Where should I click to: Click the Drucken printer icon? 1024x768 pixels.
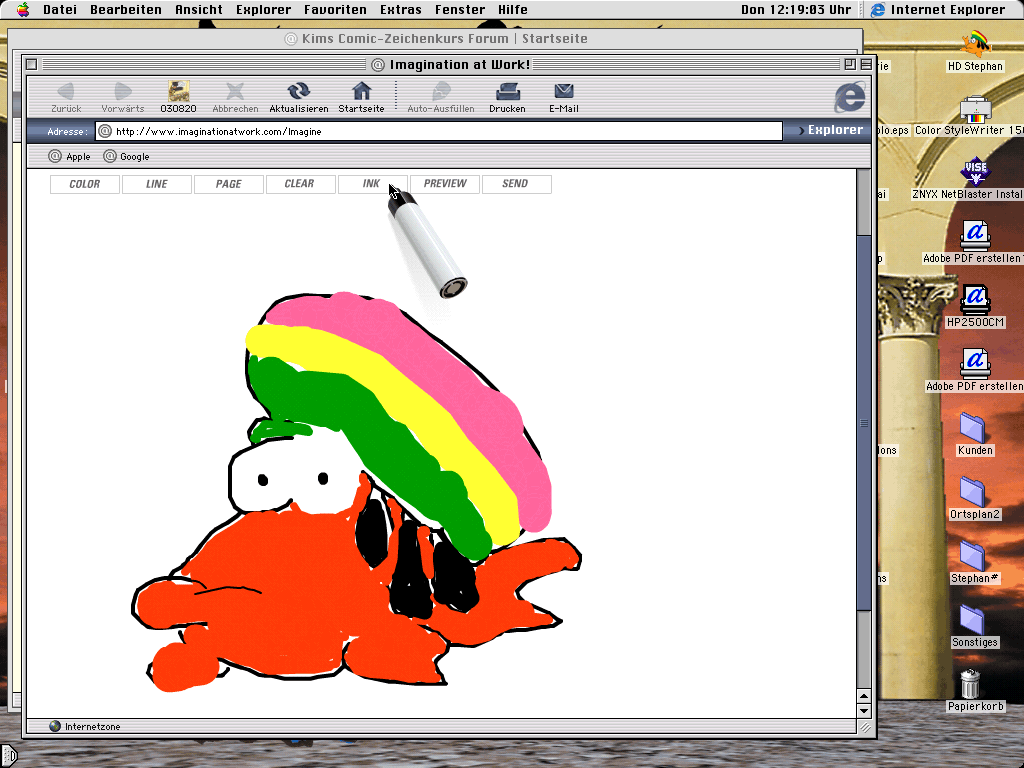point(507,92)
